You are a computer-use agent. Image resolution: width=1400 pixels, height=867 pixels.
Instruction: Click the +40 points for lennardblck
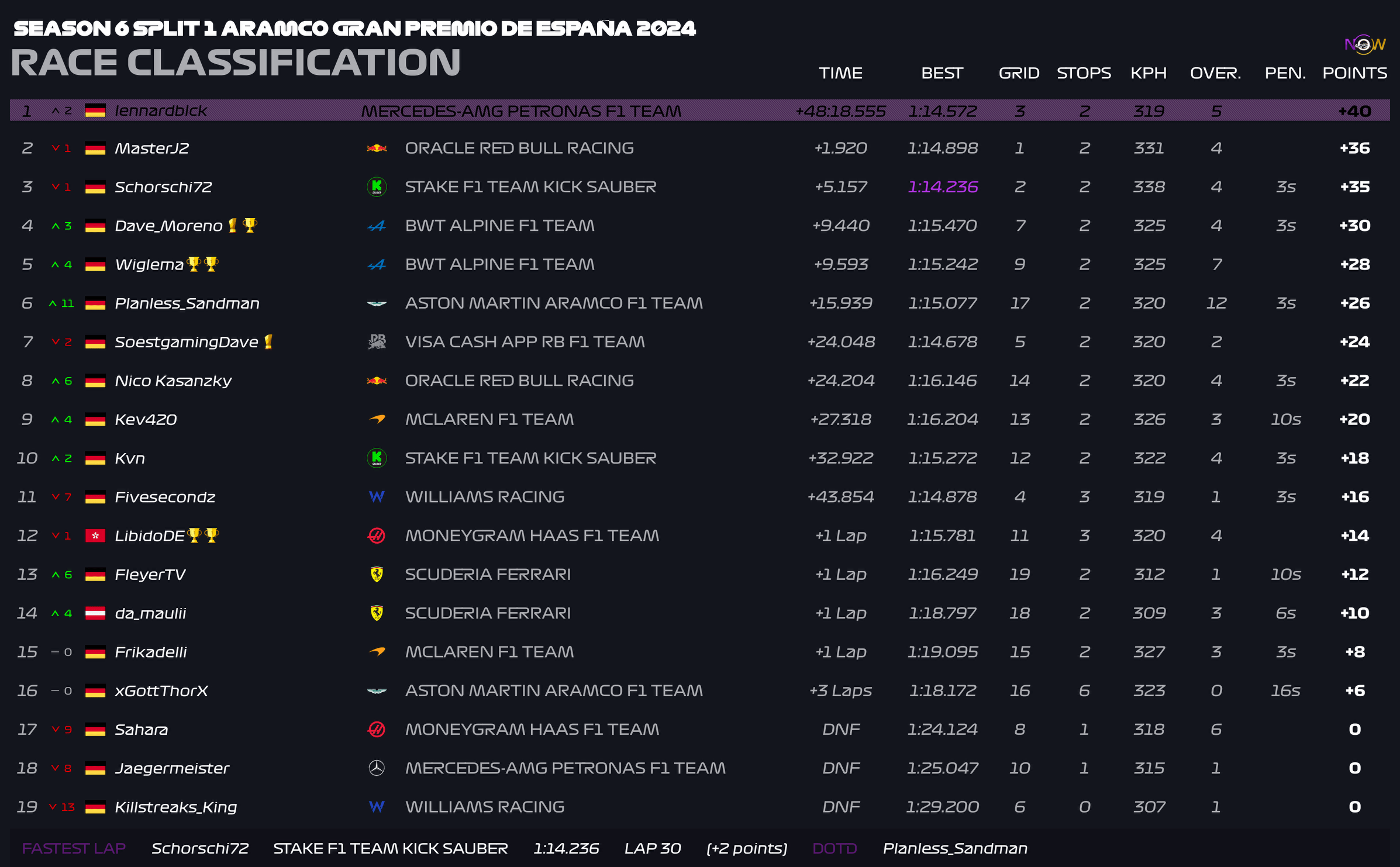(1355, 111)
